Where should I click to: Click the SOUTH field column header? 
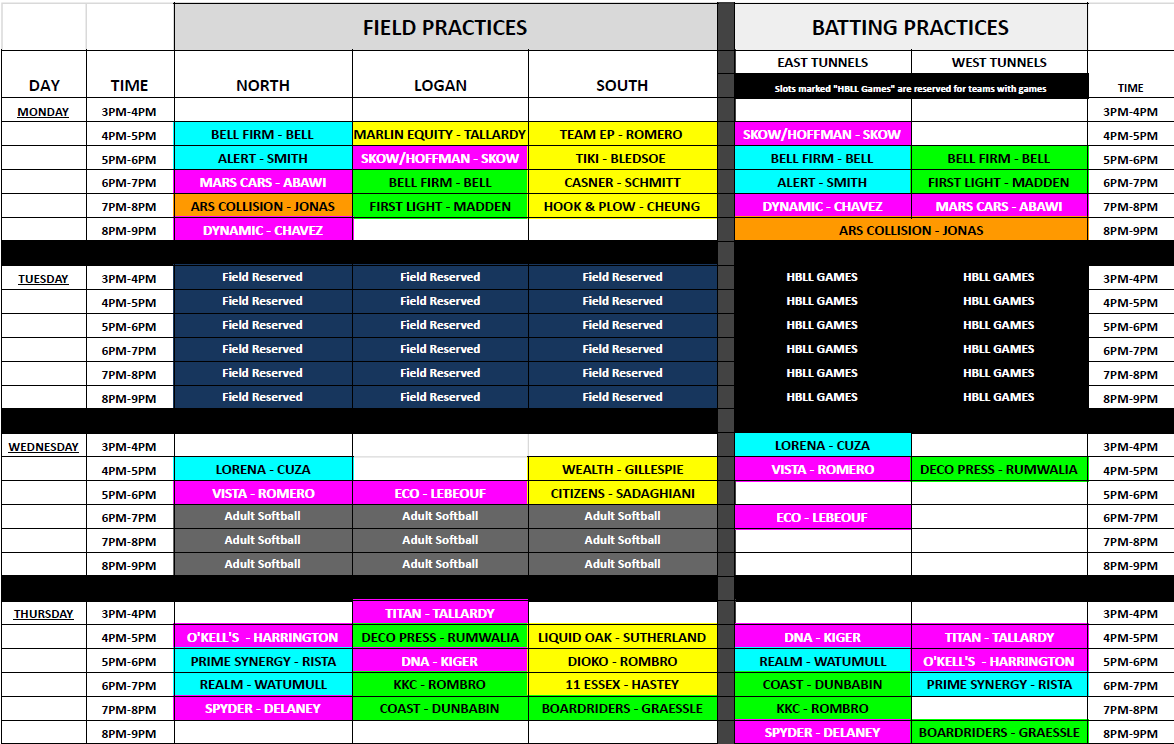pos(622,85)
